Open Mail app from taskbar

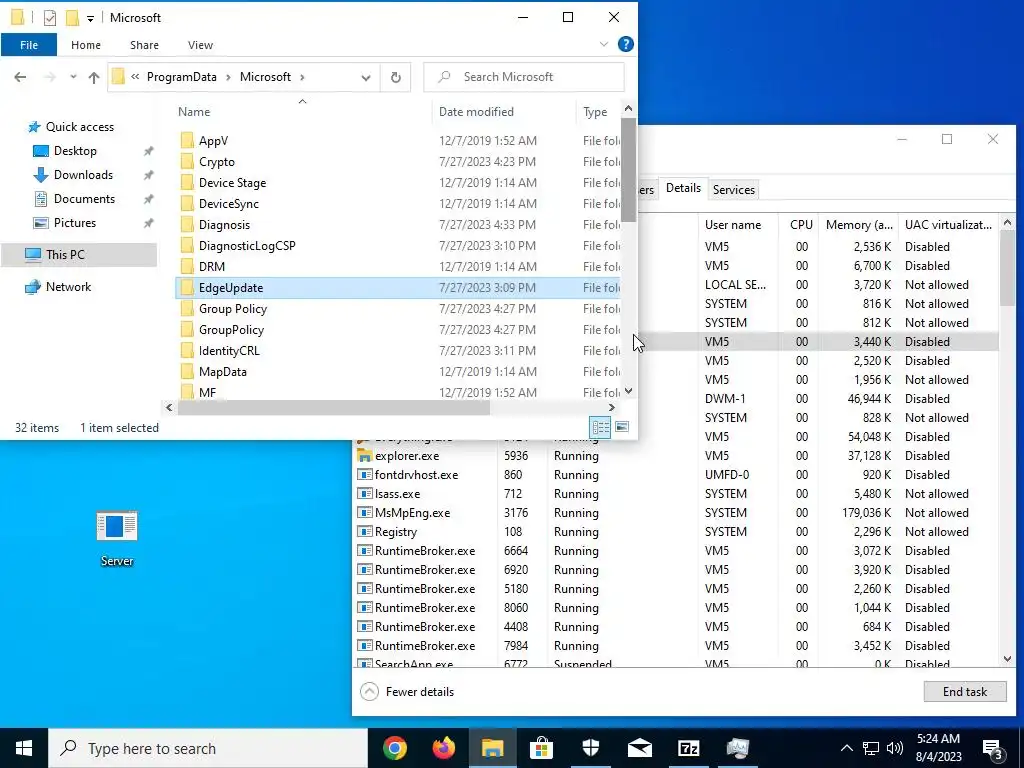click(x=640, y=748)
